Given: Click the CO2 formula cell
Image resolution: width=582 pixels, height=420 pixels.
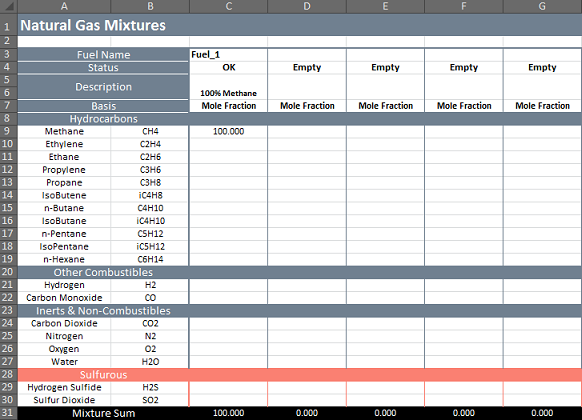Looking at the screenshot, I should click(150, 324).
